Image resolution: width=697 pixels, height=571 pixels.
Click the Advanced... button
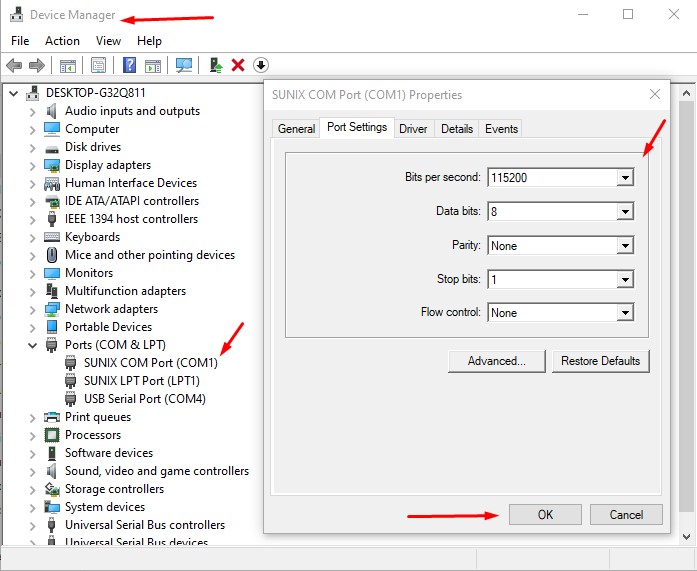(x=496, y=361)
